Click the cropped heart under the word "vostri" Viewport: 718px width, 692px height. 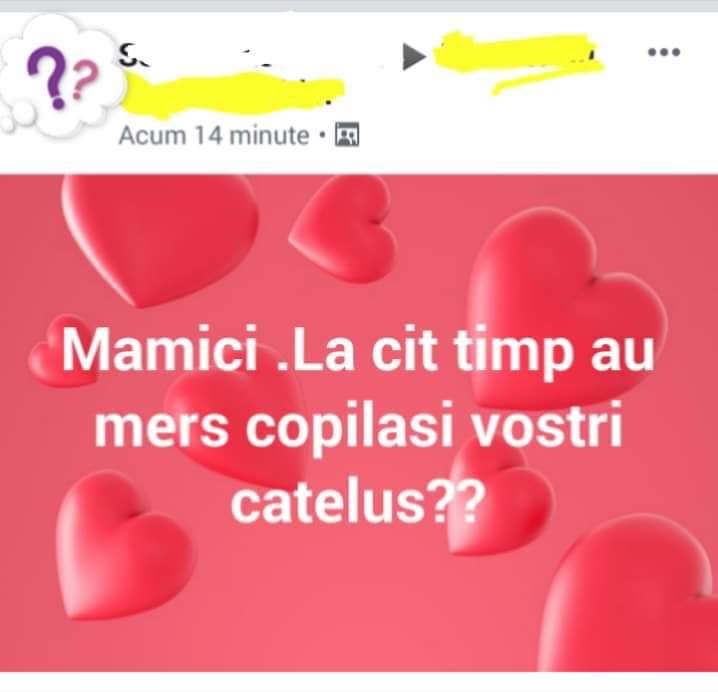coord(628,593)
